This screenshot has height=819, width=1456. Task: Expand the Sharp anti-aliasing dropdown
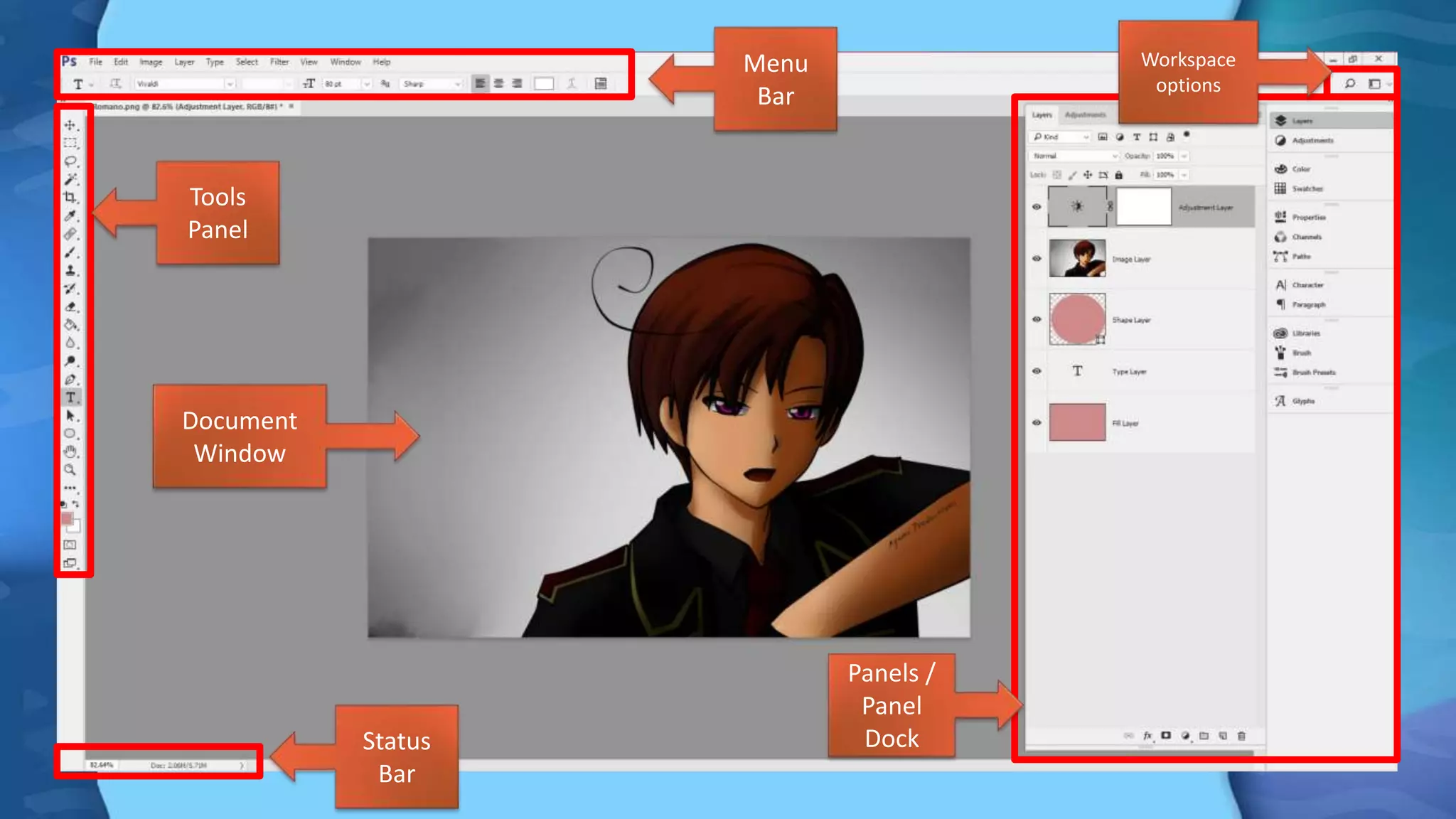(x=457, y=84)
